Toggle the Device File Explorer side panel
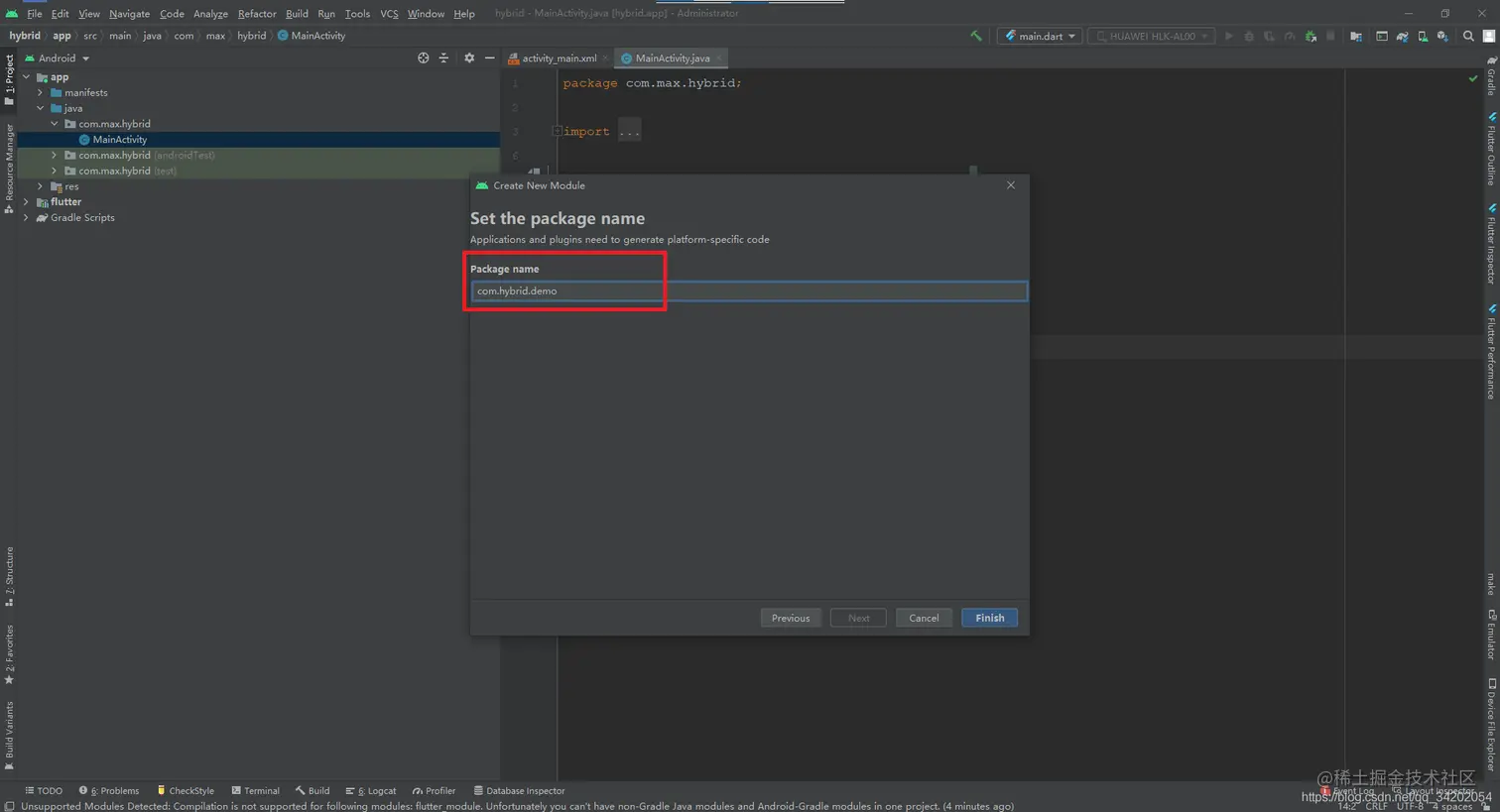 (x=1491, y=725)
